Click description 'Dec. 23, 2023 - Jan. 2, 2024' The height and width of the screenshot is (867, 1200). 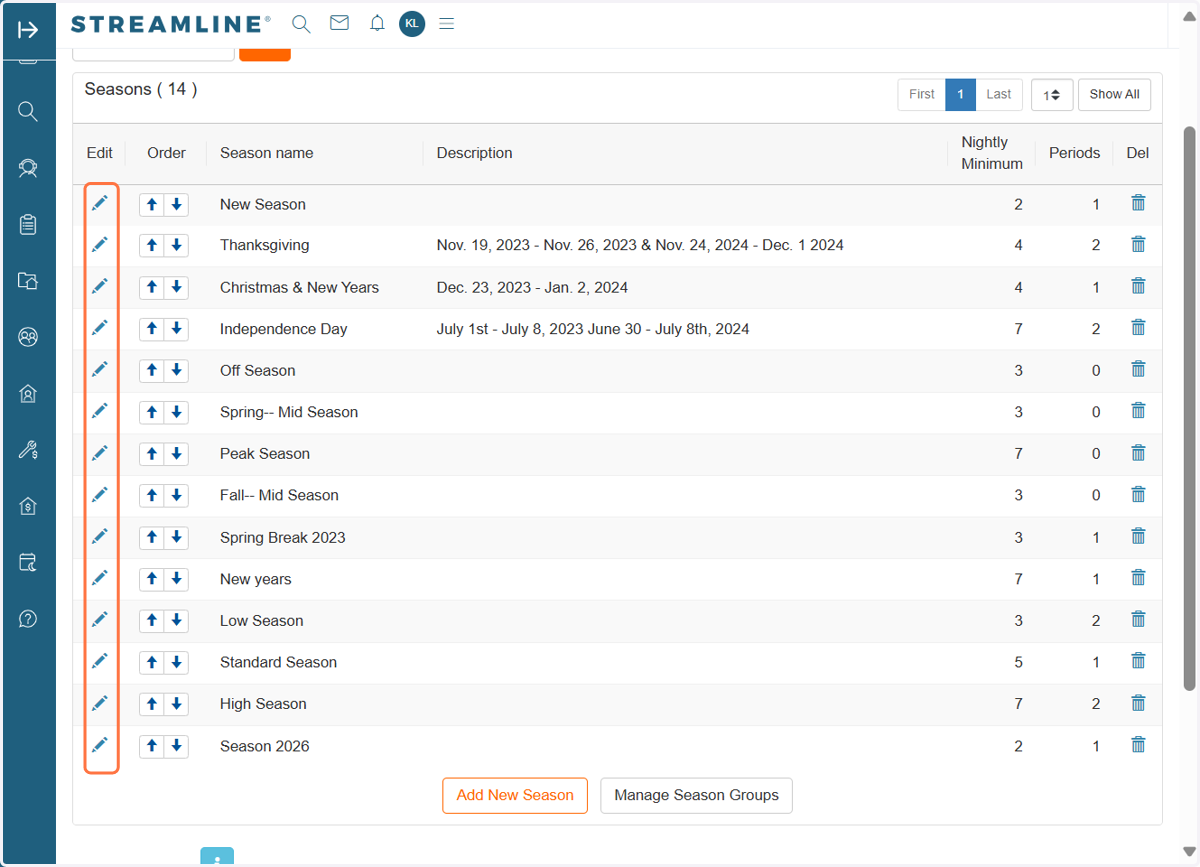[x=532, y=287]
